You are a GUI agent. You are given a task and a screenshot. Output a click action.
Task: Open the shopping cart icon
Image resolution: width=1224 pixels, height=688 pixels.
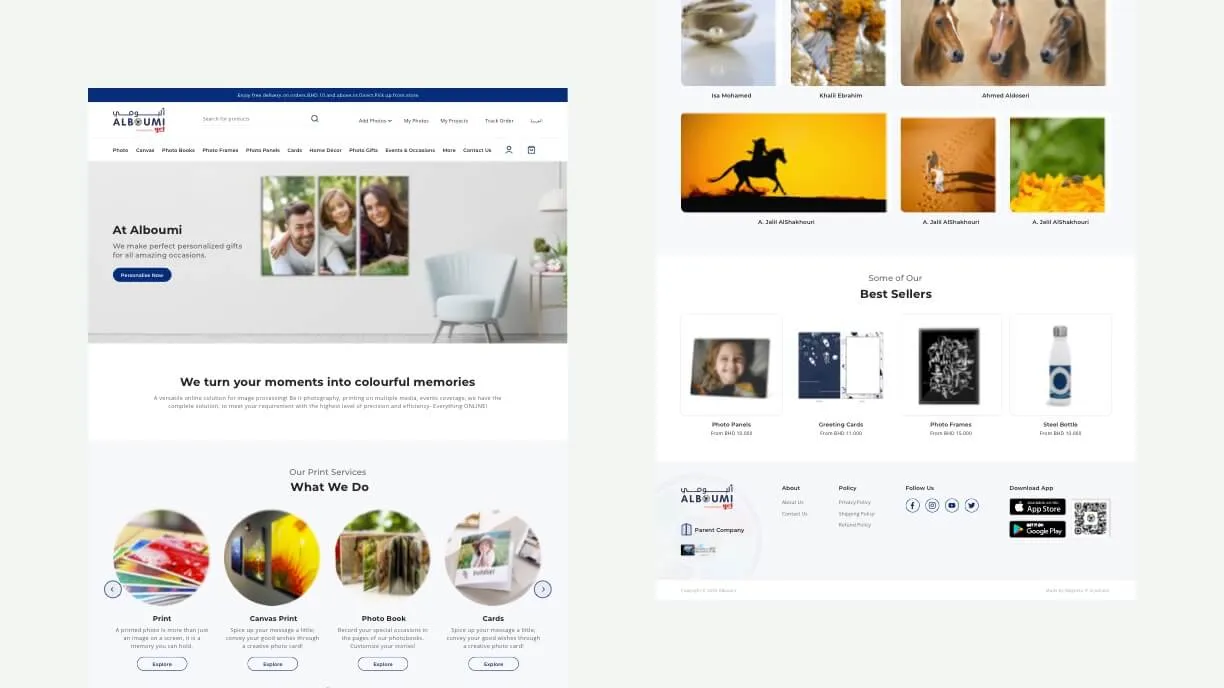[x=531, y=149]
